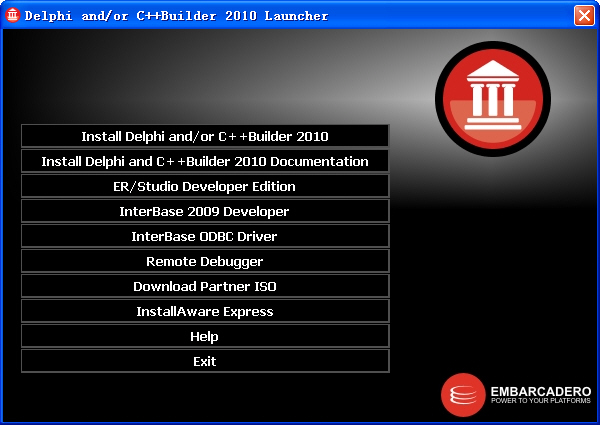Click Install Delphi and/or C++Builder 2010
Image resolution: width=600 pixels, height=425 pixels.
(205, 136)
